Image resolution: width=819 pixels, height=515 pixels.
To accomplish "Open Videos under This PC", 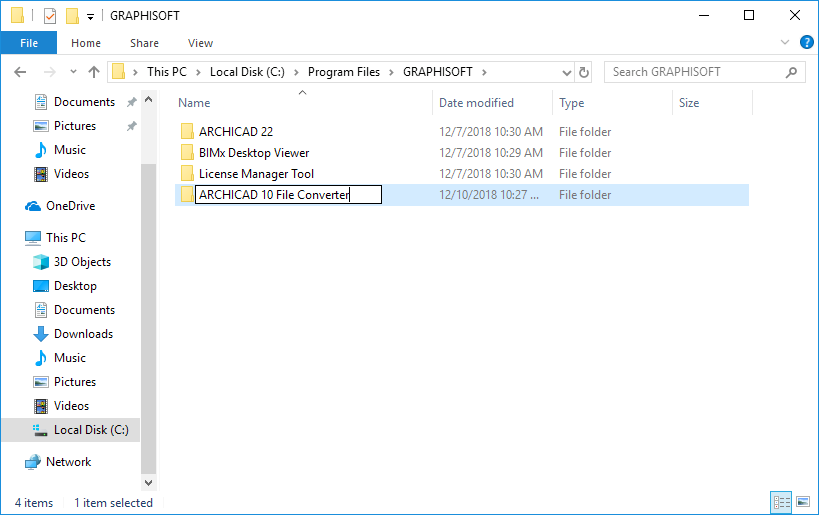I will 71,406.
